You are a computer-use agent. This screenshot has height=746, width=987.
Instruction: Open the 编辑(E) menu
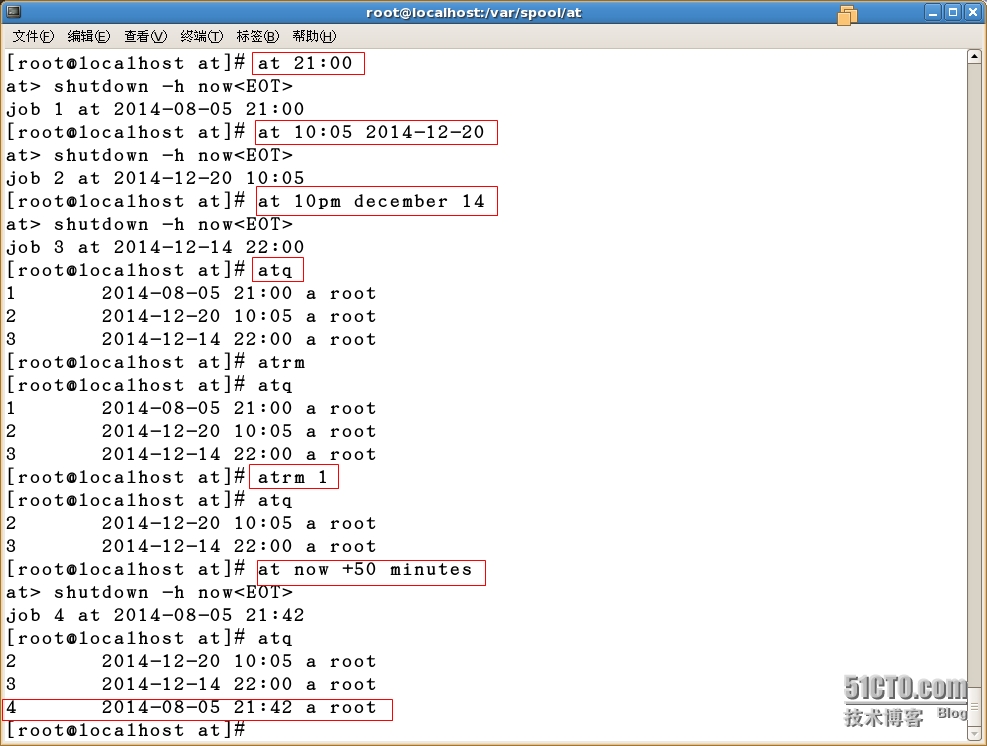[89, 37]
